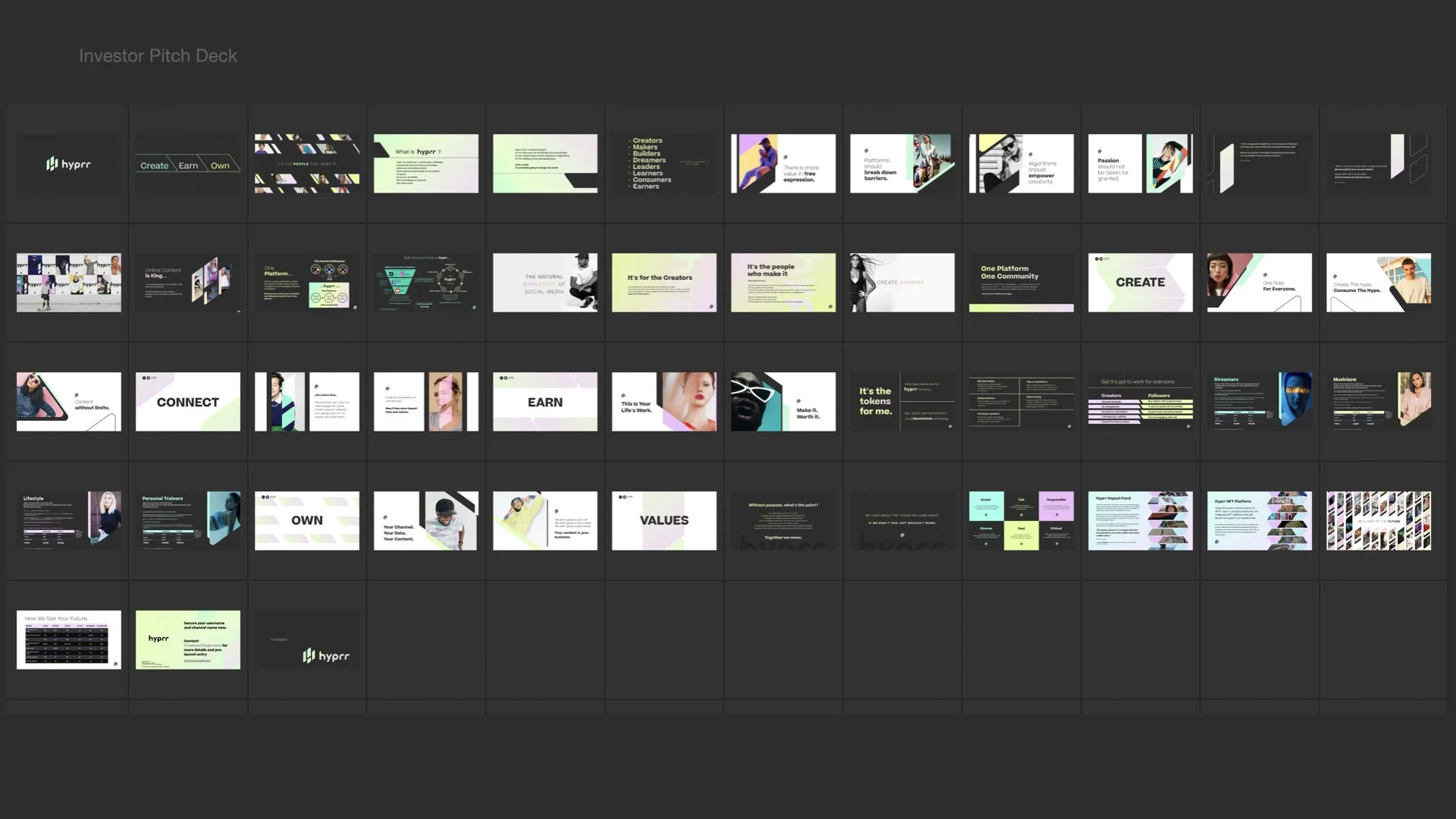The image size is (1456, 819).
Task: Open the 'How We See Your Future' slide
Action: click(x=68, y=639)
